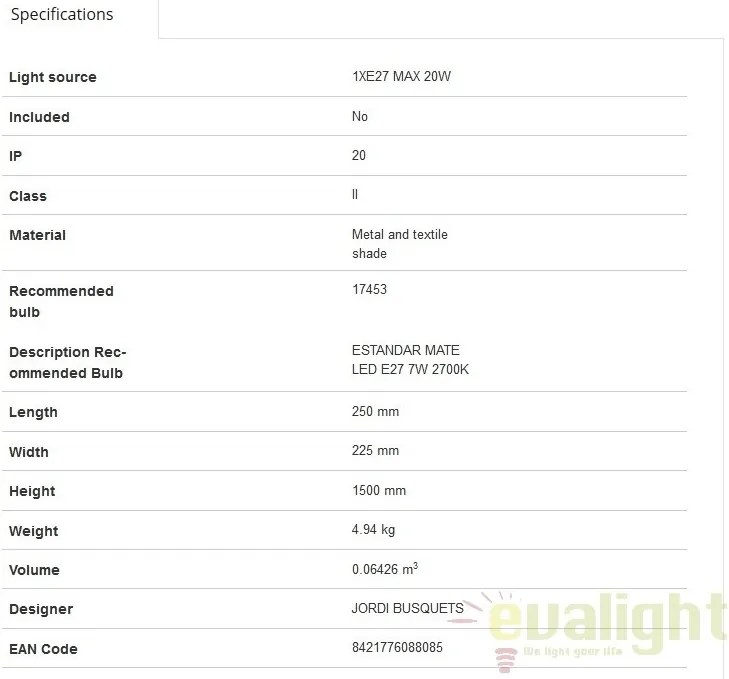Click the EAN Code number 8421776088085

[x=397, y=647]
